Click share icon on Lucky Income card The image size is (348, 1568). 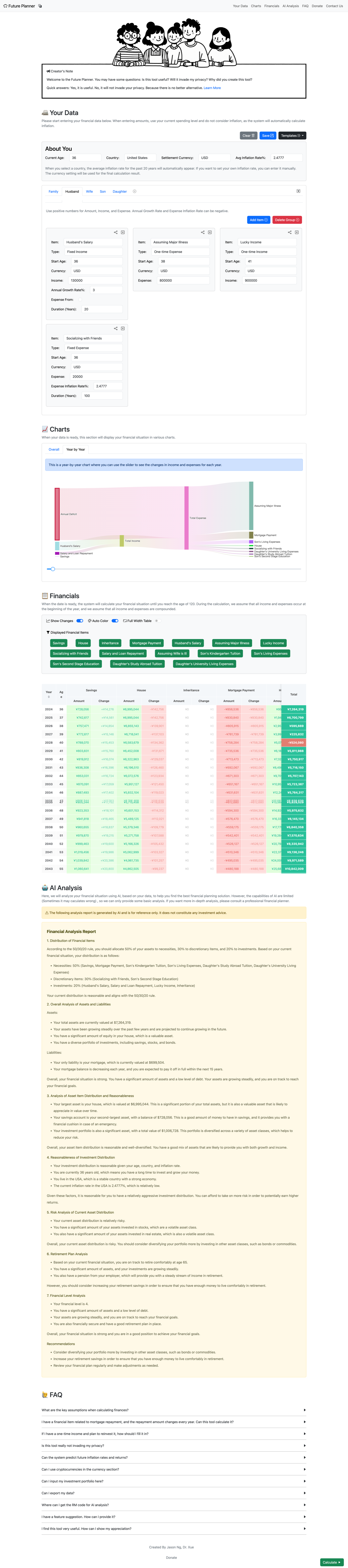point(289,232)
